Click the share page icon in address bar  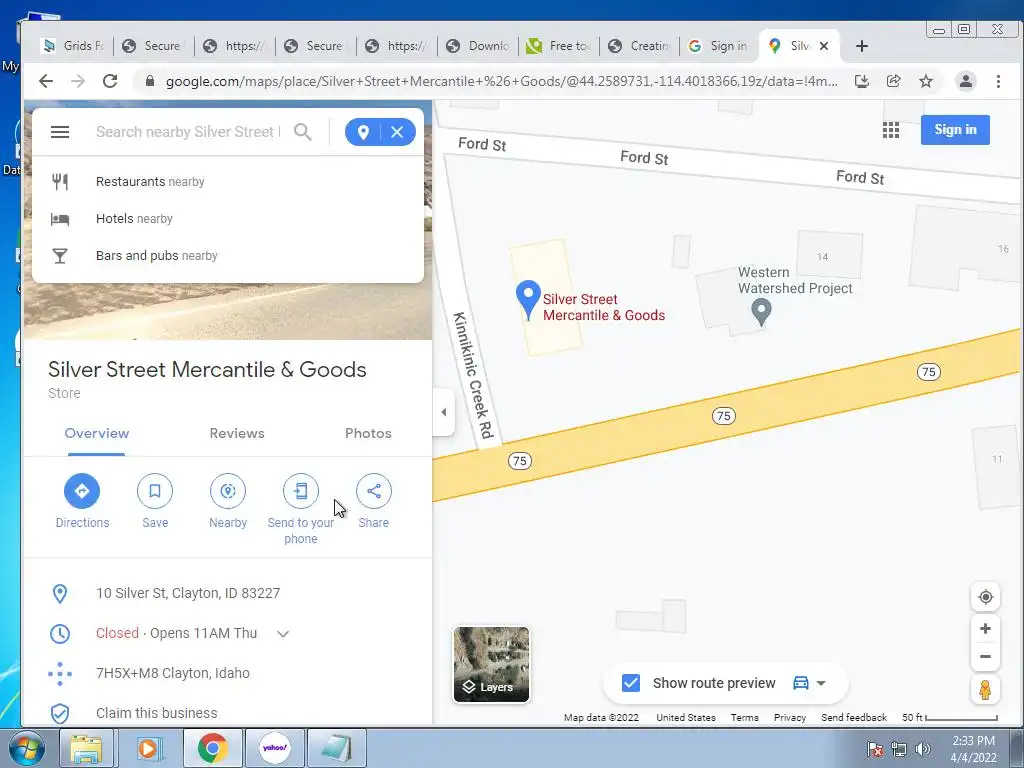[x=893, y=81]
